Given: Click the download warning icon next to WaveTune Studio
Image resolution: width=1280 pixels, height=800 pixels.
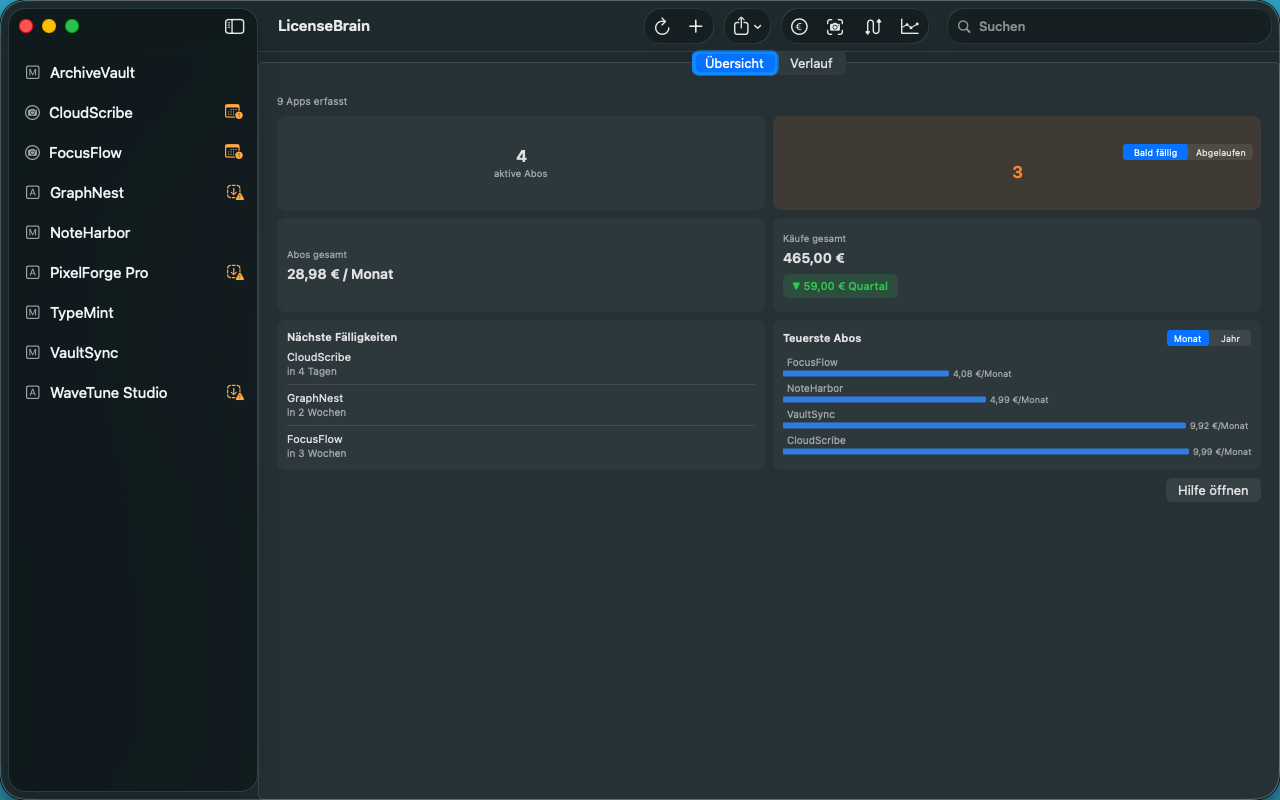Looking at the screenshot, I should tap(235, 392).
